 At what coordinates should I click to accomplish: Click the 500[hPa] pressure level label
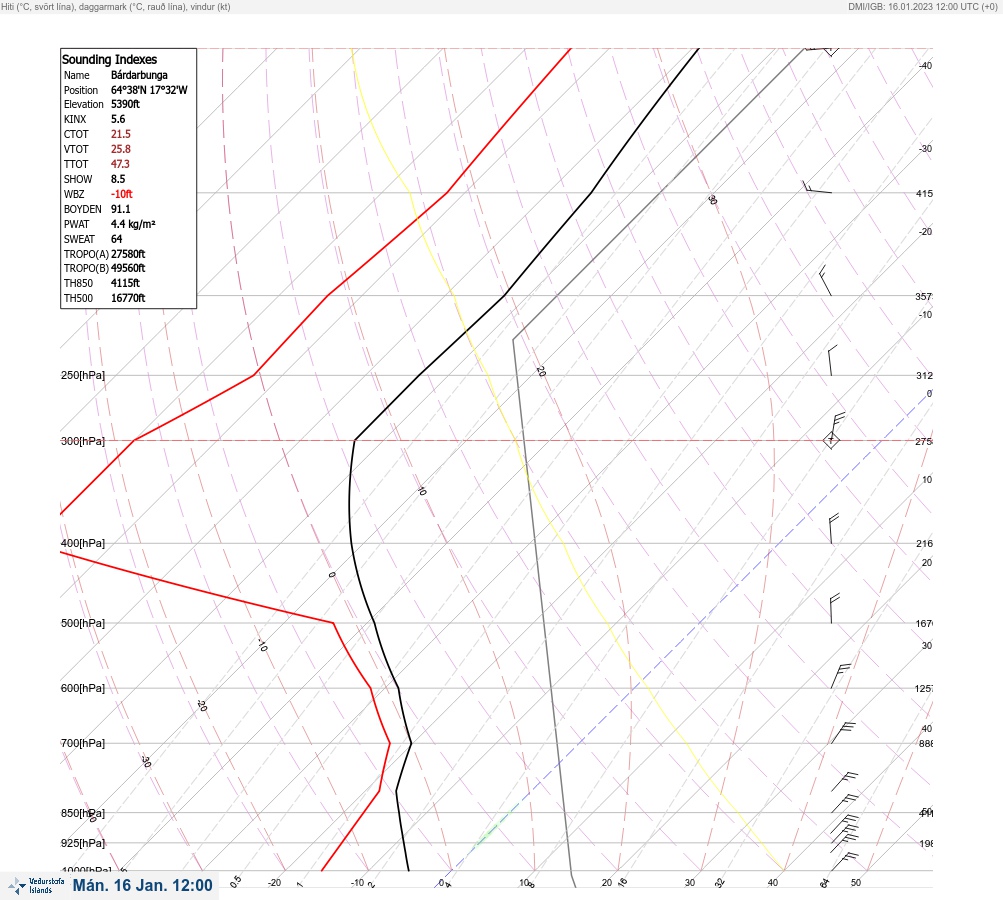tap(83, 623)
